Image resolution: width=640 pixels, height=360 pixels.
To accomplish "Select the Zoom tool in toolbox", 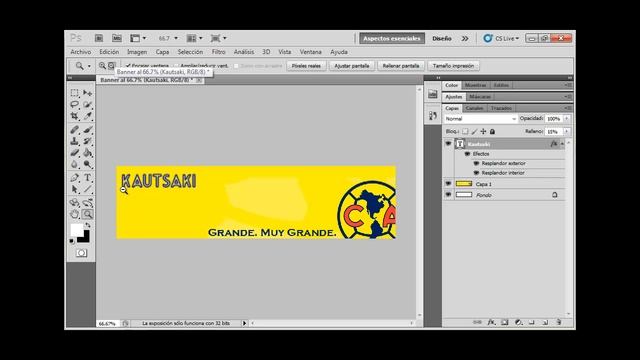I will [87, 214].
